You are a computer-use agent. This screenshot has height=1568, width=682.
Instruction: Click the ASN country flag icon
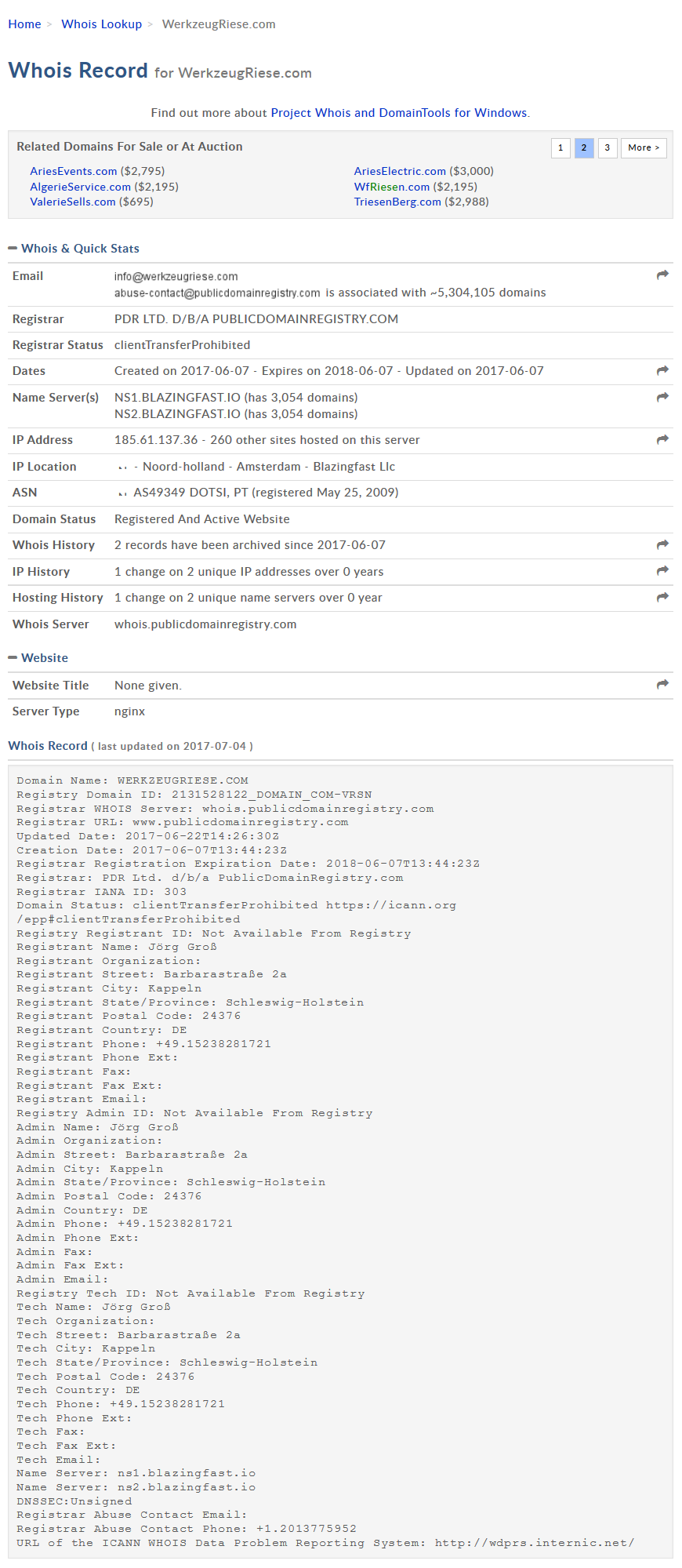coord(122,493)
